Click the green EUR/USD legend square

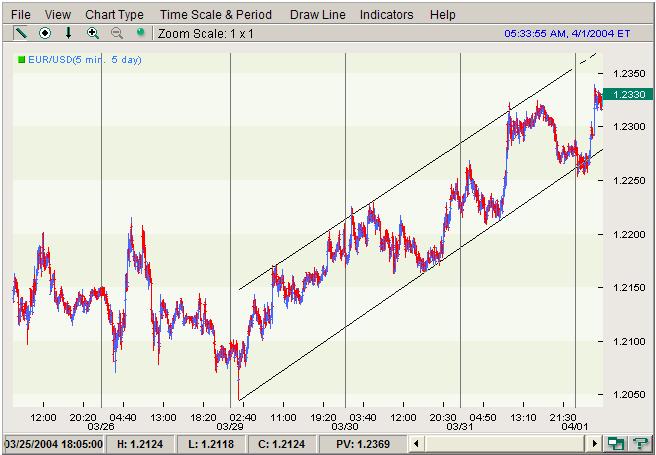pos(21,60)
